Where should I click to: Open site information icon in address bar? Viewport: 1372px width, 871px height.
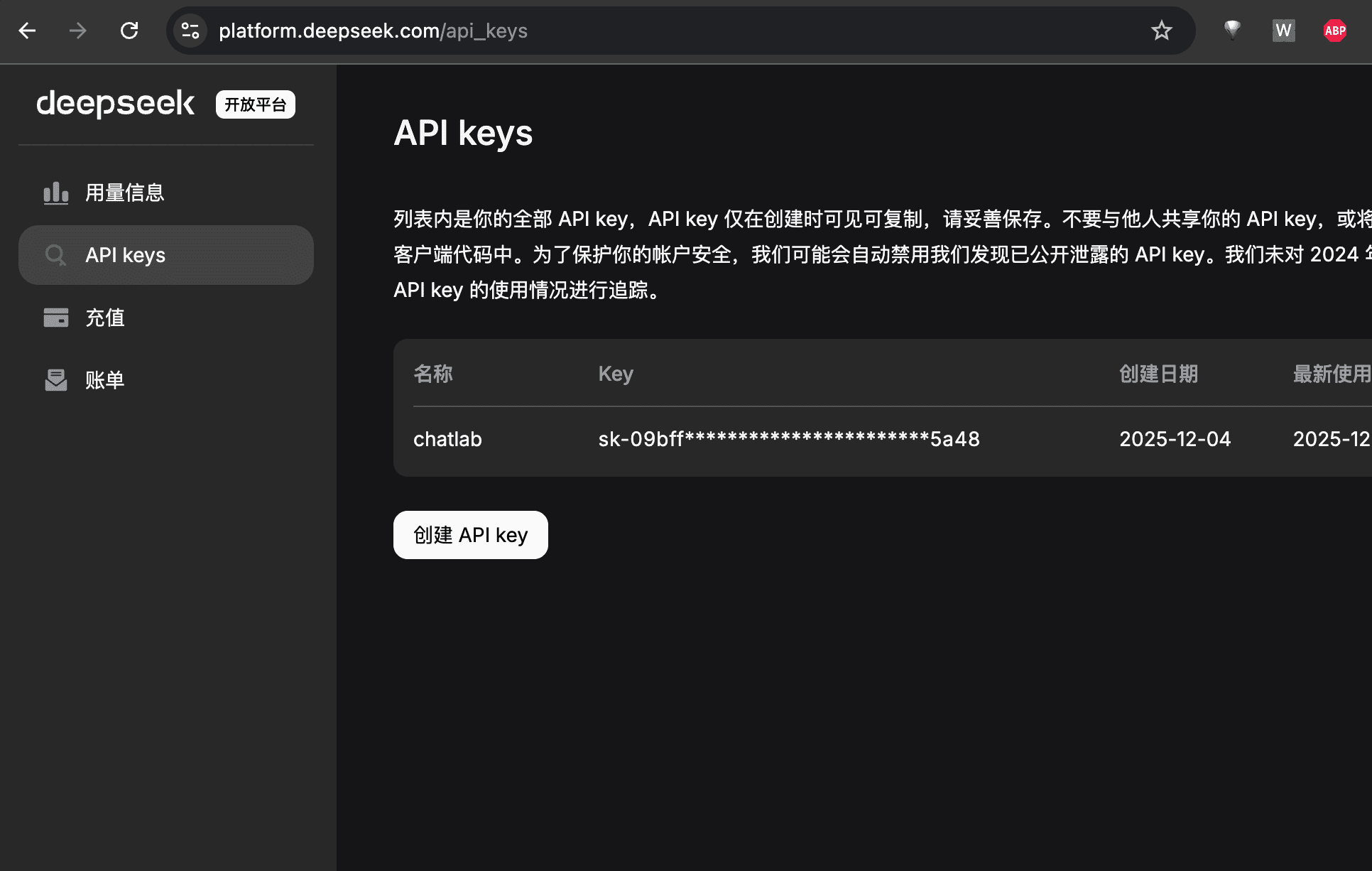pos(190,31)
